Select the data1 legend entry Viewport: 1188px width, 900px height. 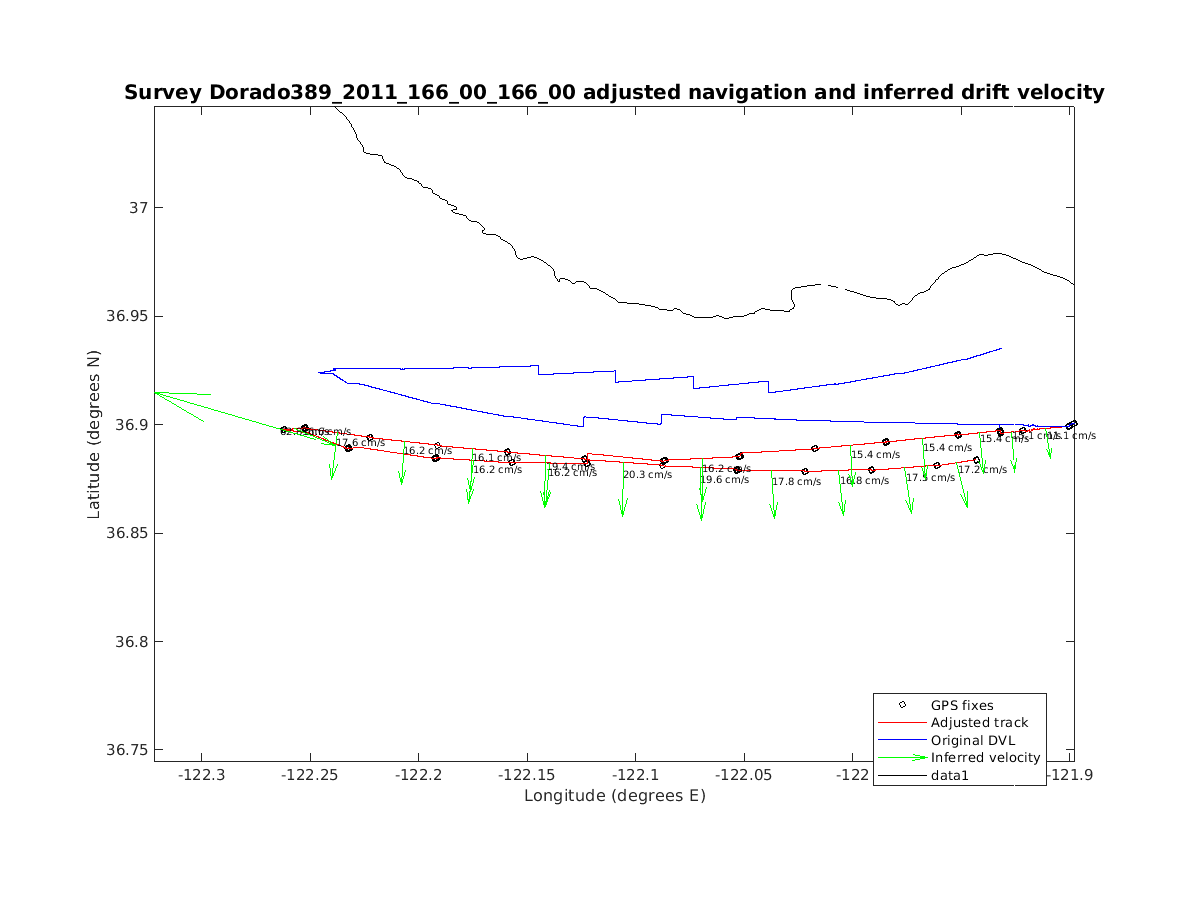950,775
